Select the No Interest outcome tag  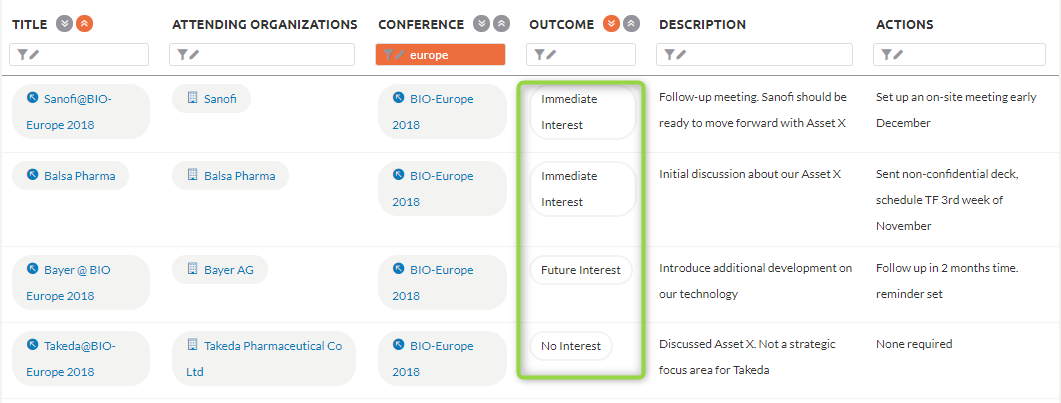coord(570,346)
